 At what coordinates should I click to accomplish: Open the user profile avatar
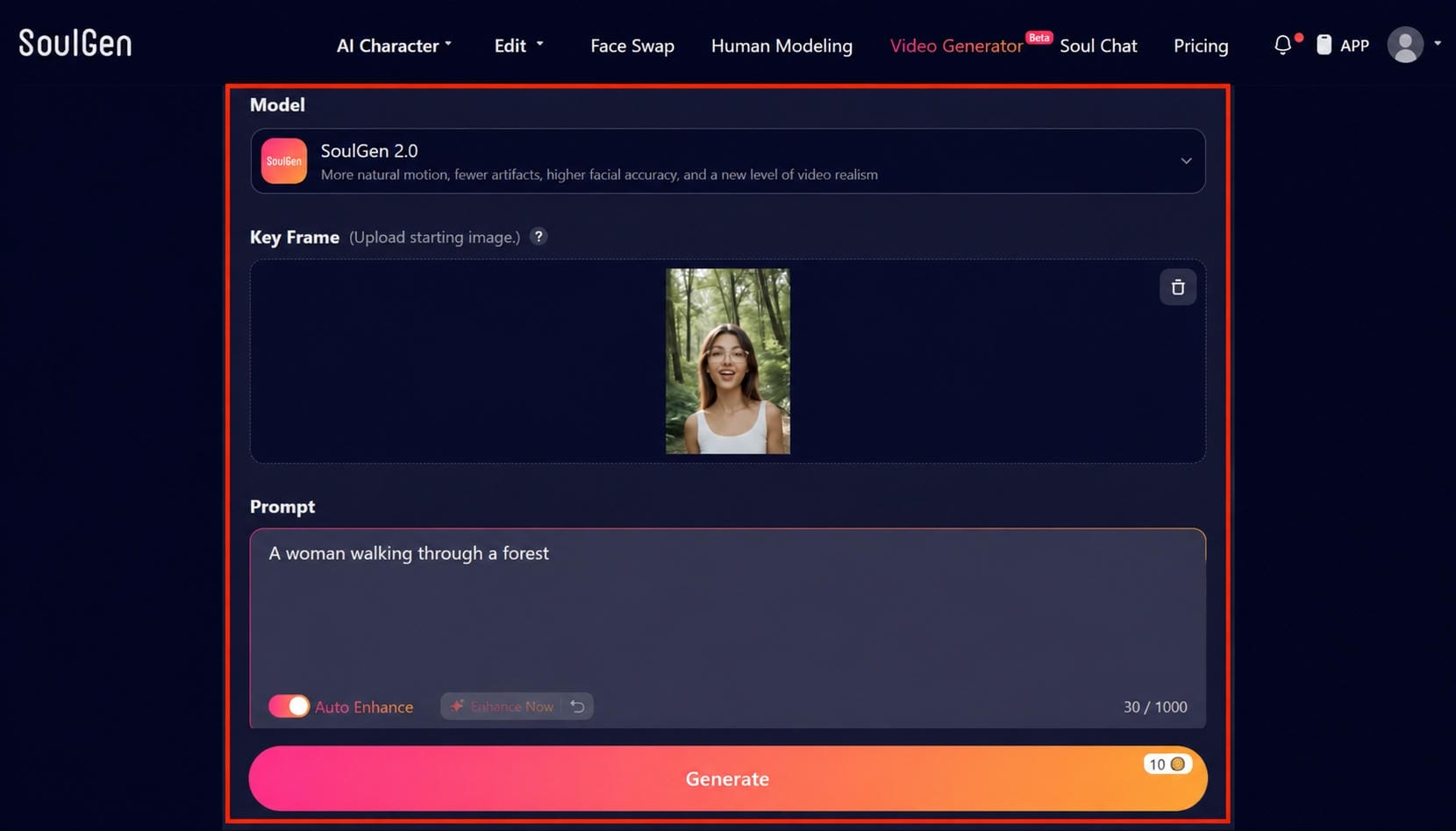pyautogui.click(x=1405, y=45)
